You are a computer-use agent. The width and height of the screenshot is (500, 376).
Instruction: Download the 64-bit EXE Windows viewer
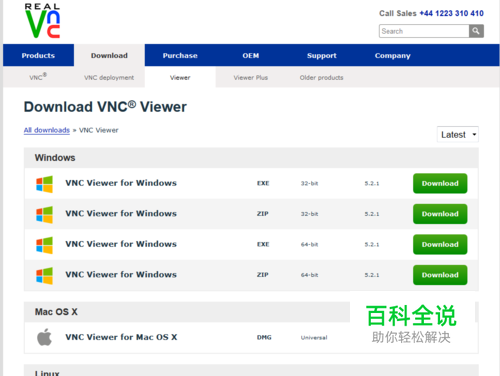[440, 244]
